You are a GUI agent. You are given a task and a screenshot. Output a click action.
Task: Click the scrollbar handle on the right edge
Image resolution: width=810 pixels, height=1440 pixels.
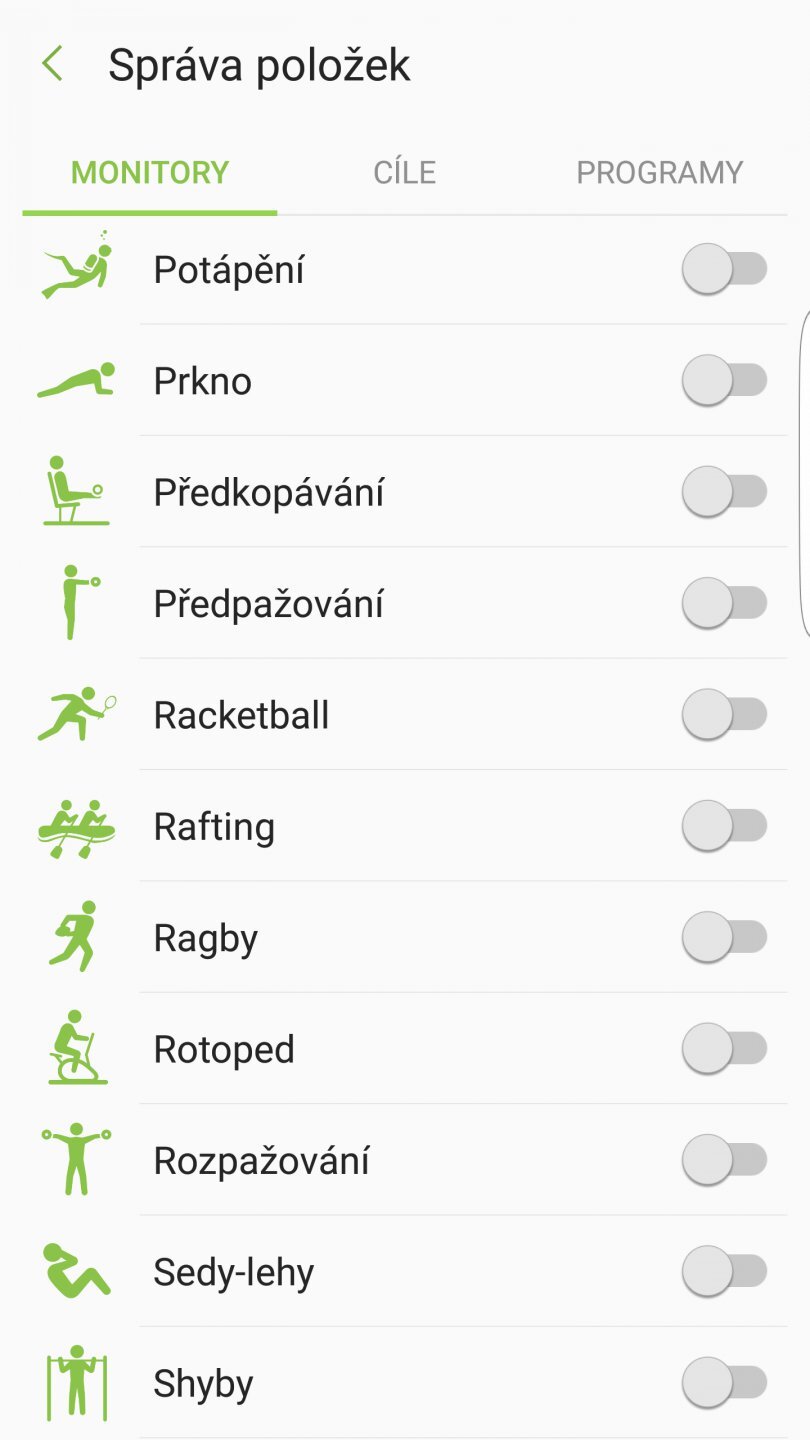click(x=804, y=472)
